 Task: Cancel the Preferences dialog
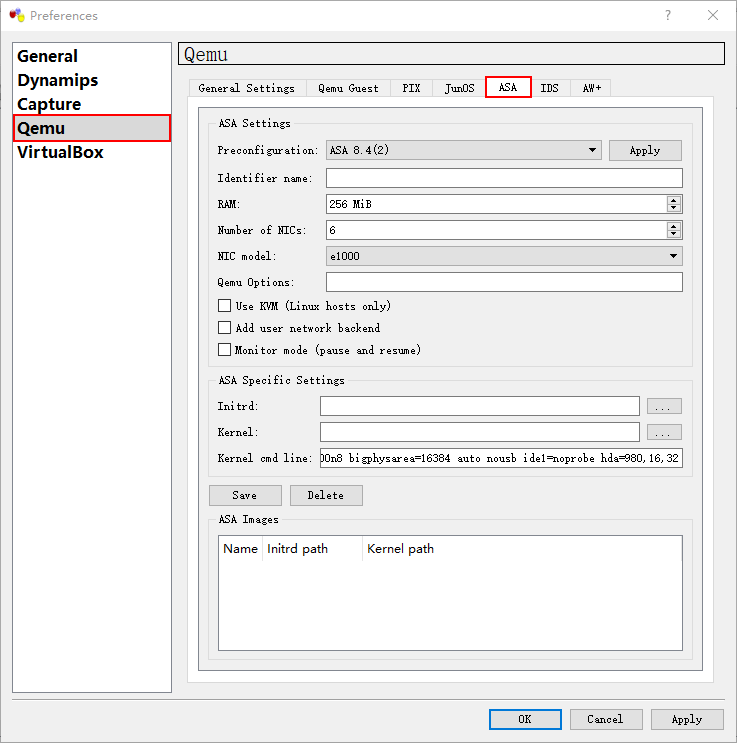coord(606,719)
